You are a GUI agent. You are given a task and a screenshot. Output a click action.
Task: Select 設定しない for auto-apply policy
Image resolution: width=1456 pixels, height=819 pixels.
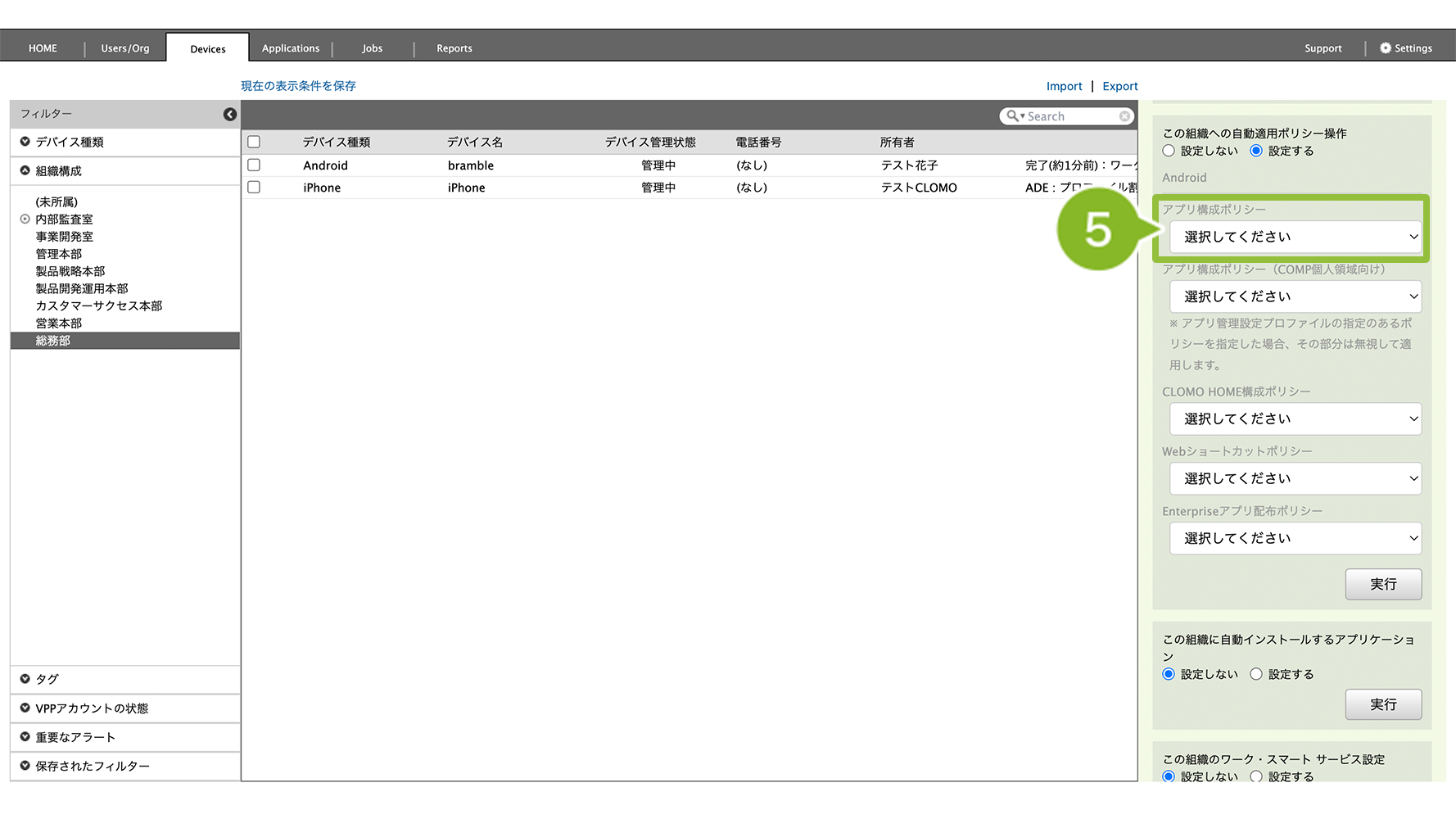(x=1169, y=151)
